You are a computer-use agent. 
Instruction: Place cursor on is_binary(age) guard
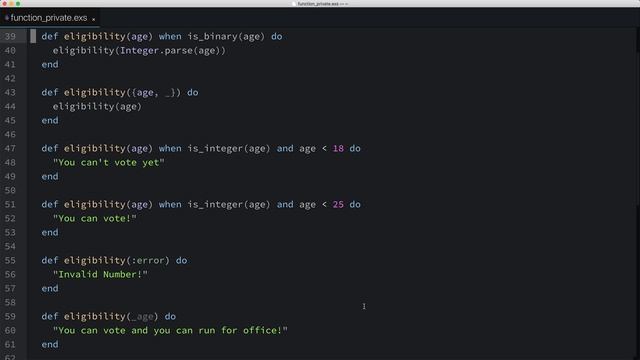tap(226, 36)
